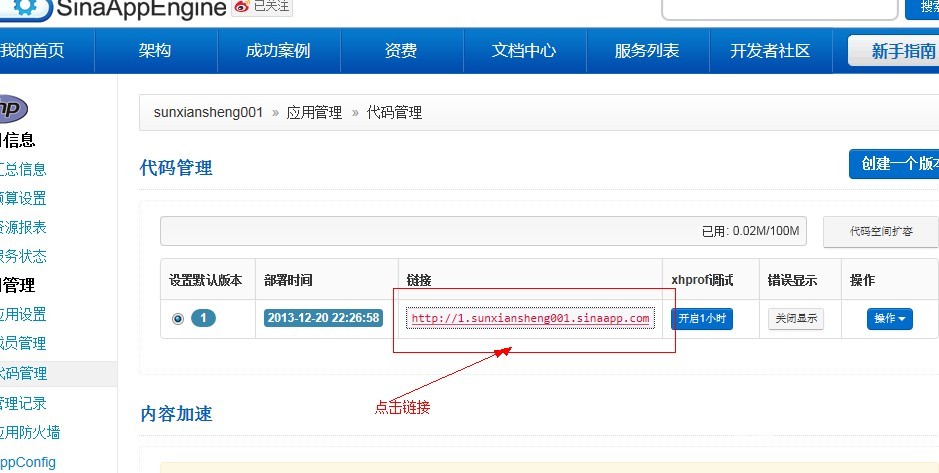Click the blue search button
This screenshot has height=473, width=939.
(x=922, y=8)
